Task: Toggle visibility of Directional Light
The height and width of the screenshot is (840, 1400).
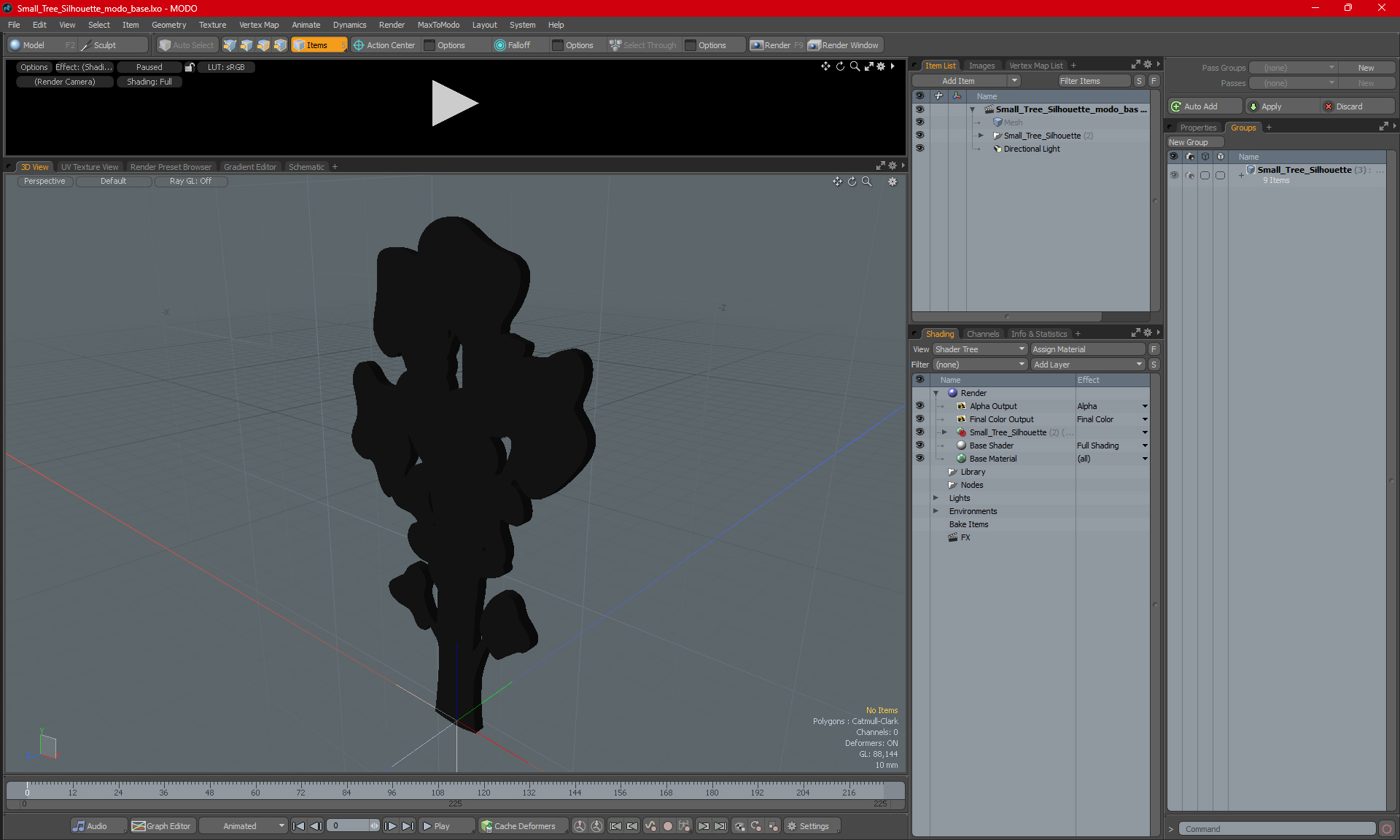Action: click(919, 149)
